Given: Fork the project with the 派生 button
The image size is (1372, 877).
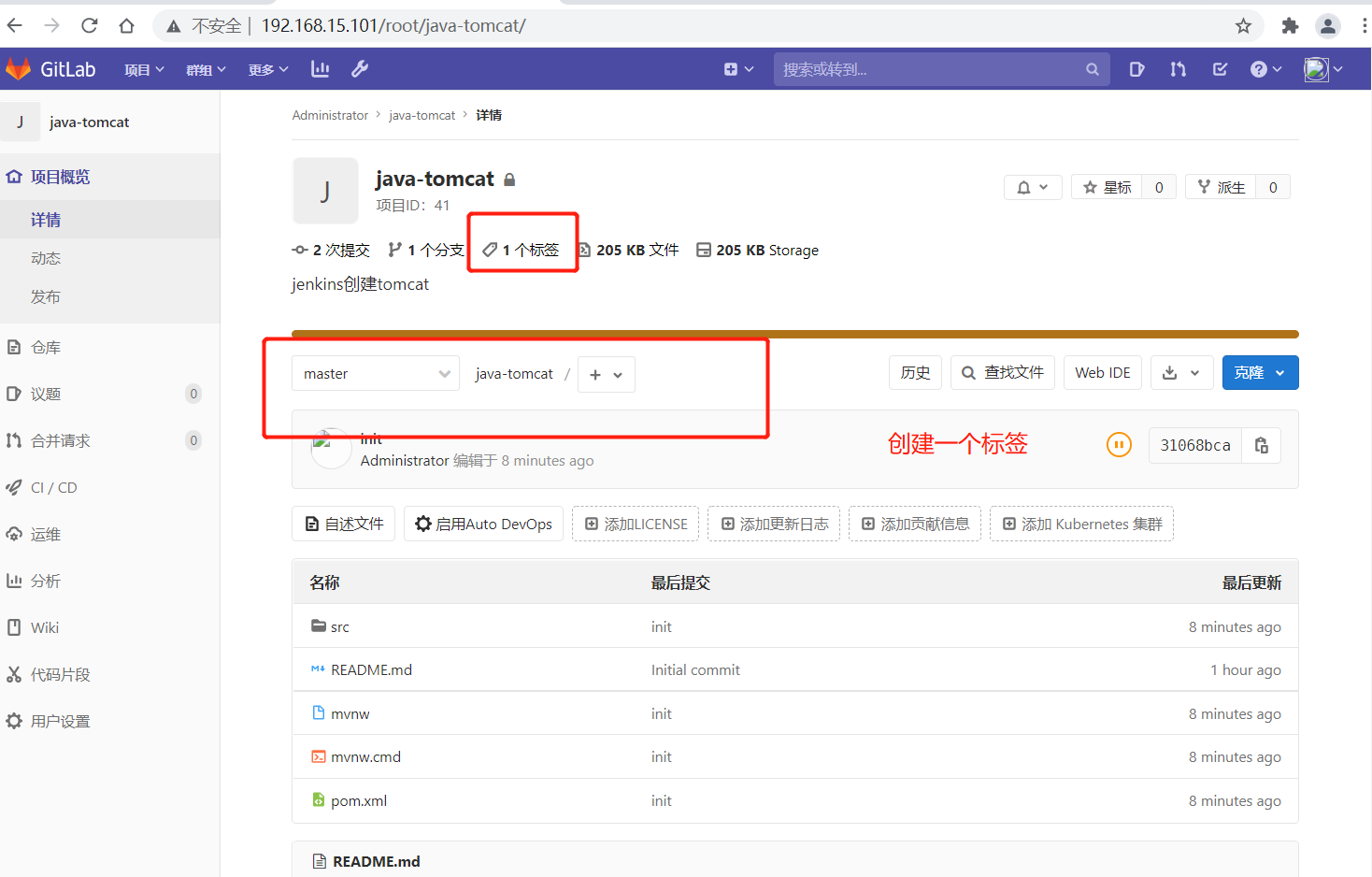Looking at the screenshot, I should [x=1221, y=187].
